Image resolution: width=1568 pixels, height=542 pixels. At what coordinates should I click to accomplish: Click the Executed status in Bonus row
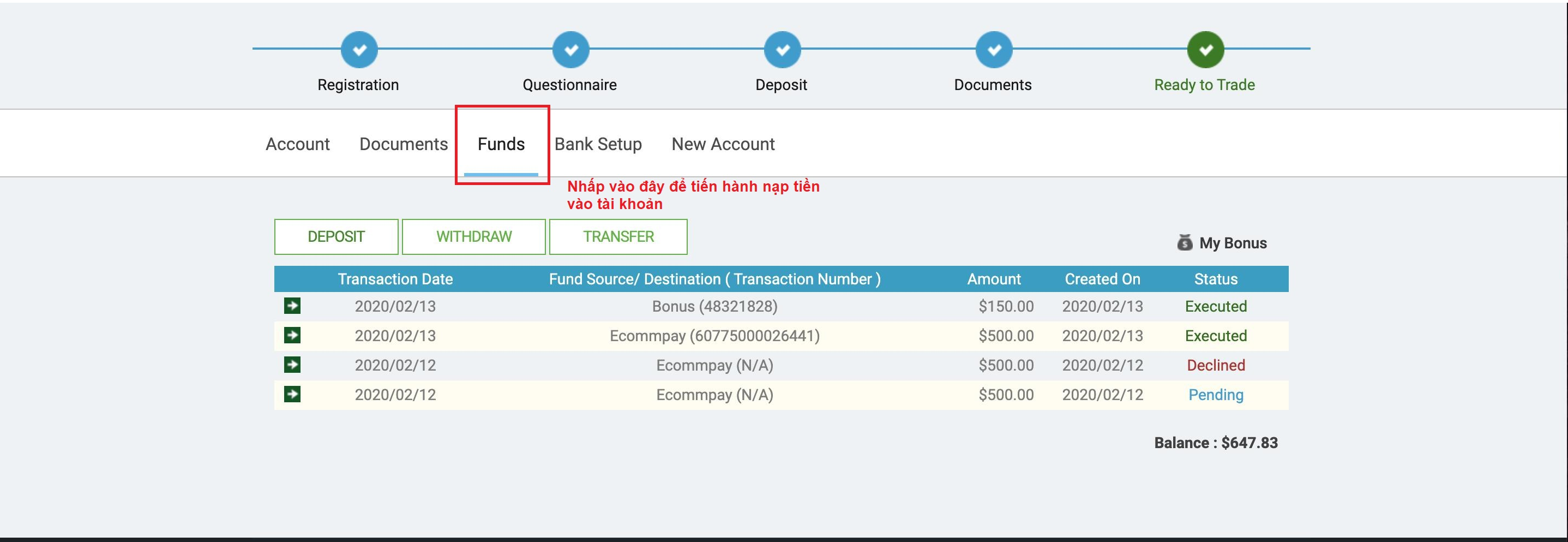(x=1216, y=306)
